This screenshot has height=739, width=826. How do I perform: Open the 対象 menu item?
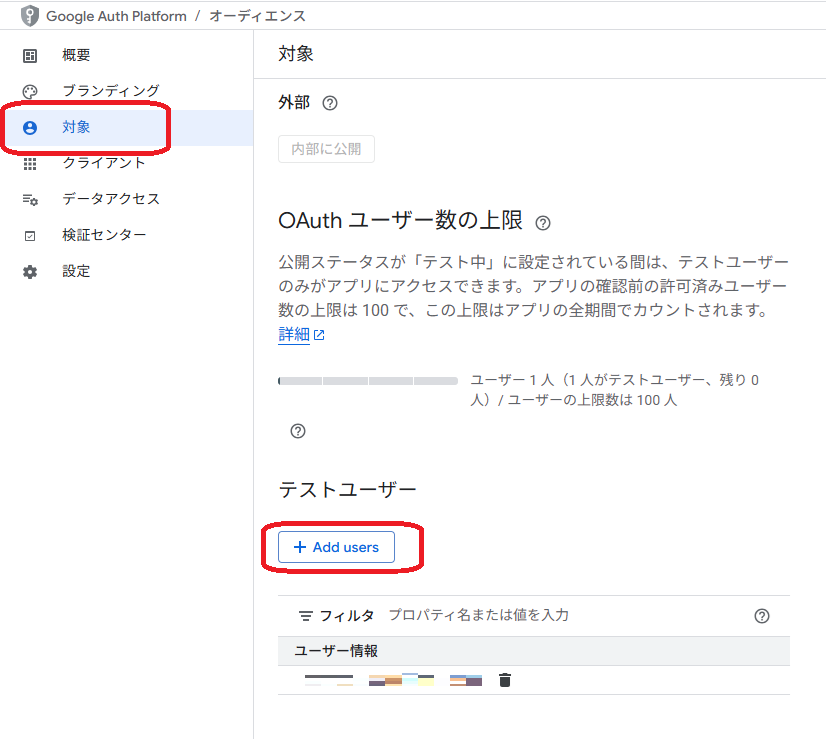click(77, 127)
